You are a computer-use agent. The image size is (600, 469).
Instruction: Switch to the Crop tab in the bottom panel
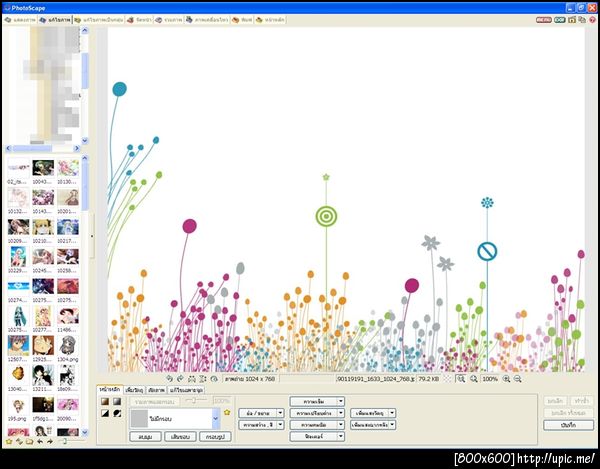click(x=156, y=390)
